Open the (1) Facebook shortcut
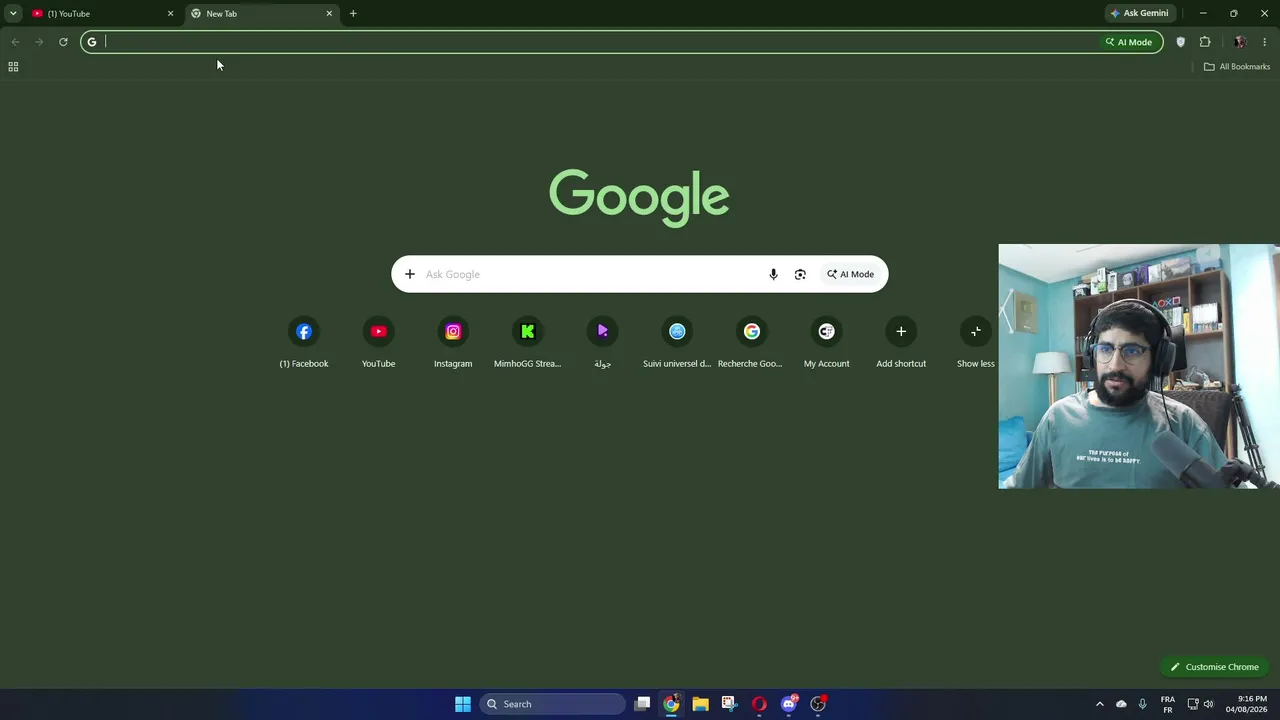The width and height of the screenshot is (1280, 720). point(304,343)
